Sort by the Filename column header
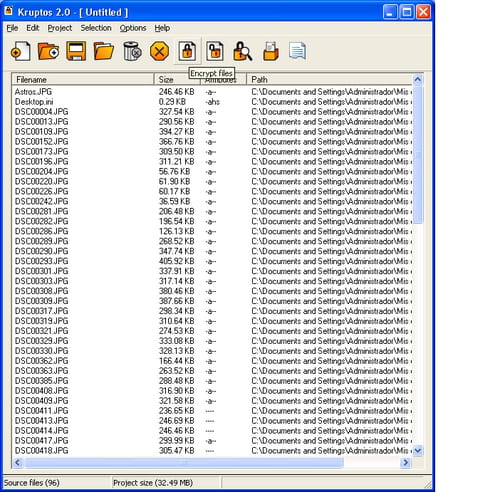The height and width of the screenshot is (492, 500). (x=83, y=79)
